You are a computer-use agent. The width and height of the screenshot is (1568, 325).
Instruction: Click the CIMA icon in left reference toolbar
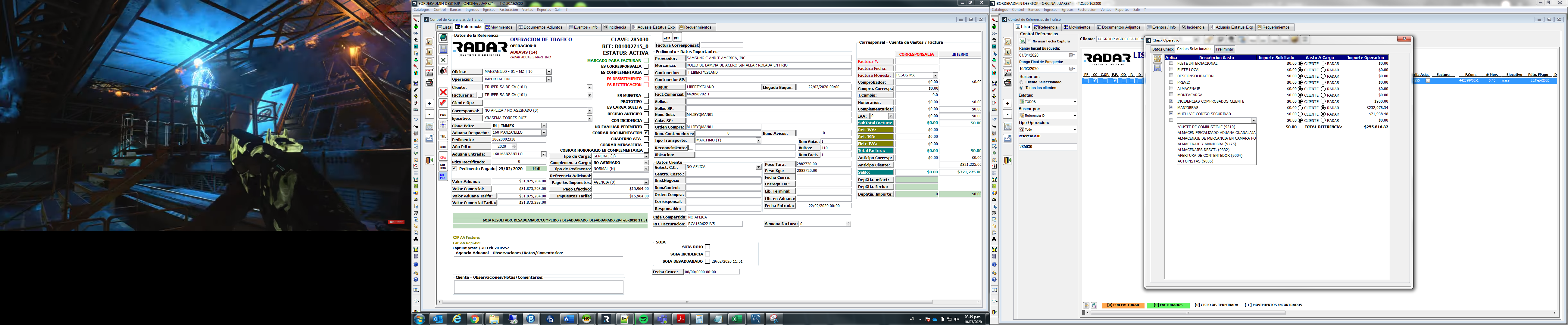click(x=443, y=157)
